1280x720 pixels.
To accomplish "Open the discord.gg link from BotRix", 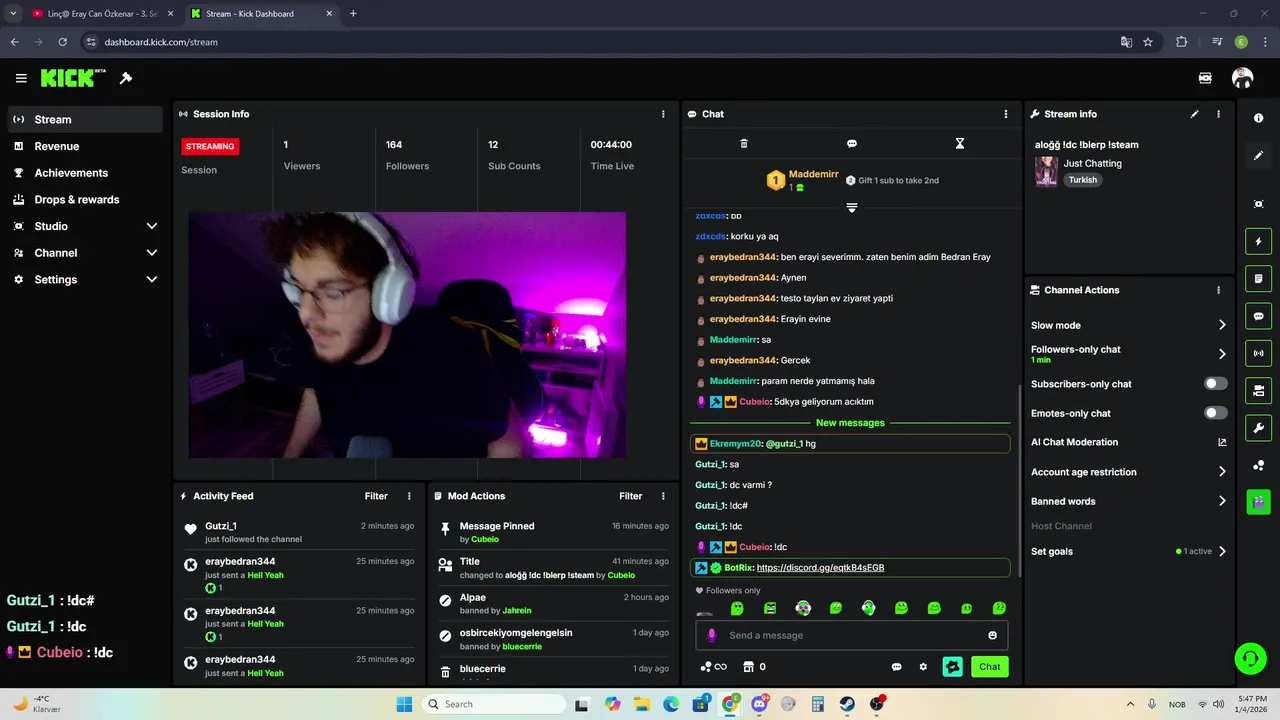I will point(820,568).
